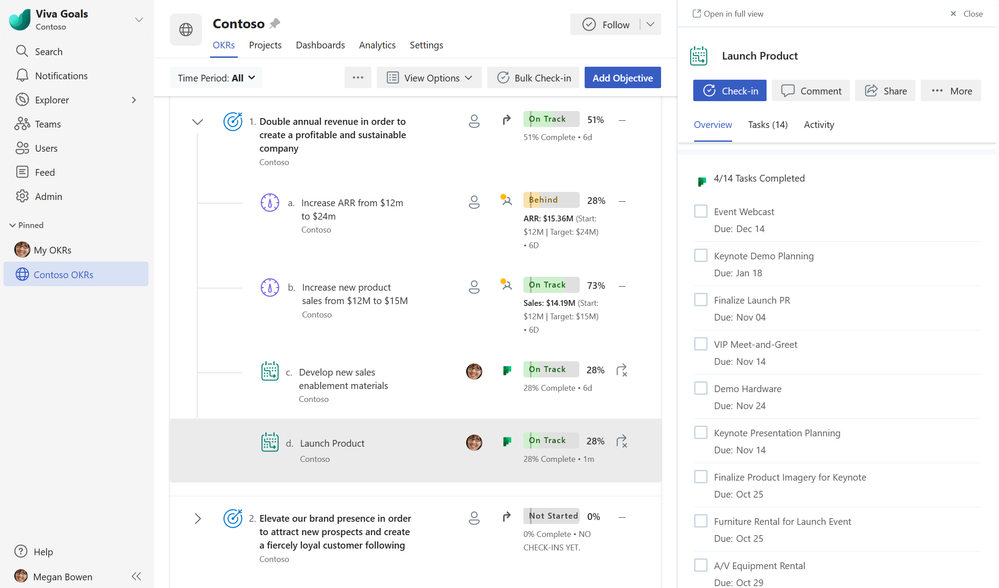Image resolution: width=999 pixels, height=588 pixels.
Task: Click the green Planner flag on Launch Product row
Action: click(507, 441)
